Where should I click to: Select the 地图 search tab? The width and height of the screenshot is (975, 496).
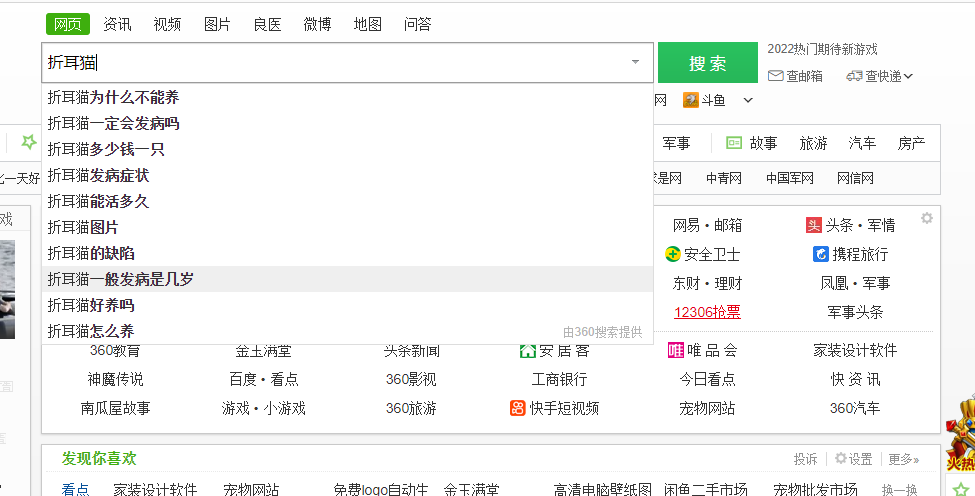(367, 24)
